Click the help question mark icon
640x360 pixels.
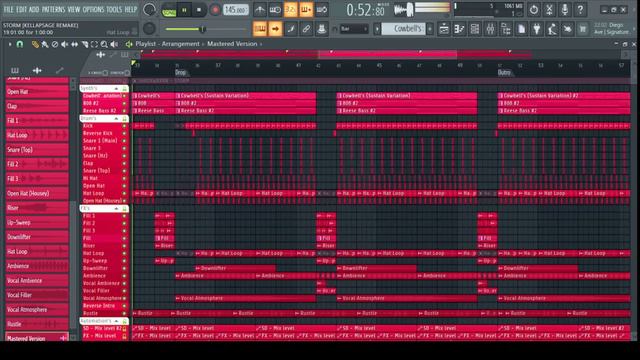pyautogui.click(x=580, y=9)
